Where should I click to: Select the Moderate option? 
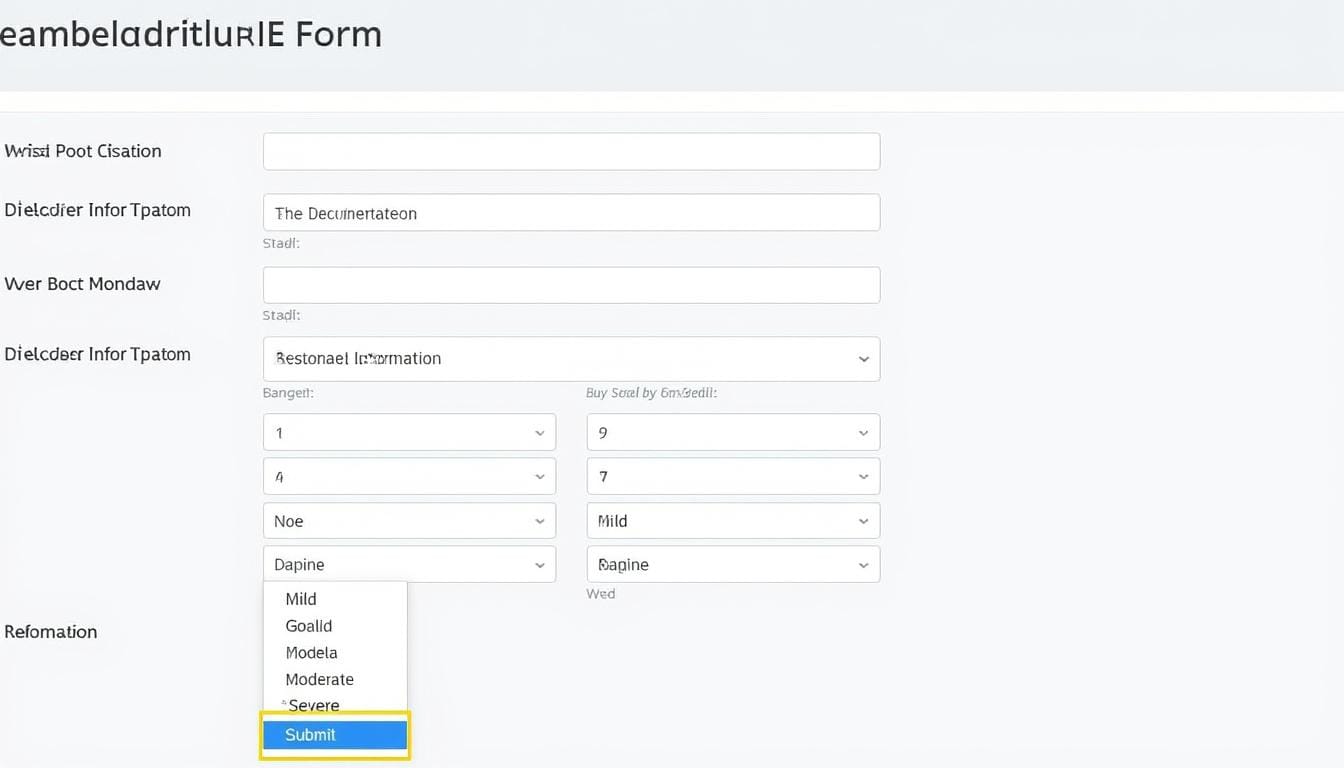319,679
